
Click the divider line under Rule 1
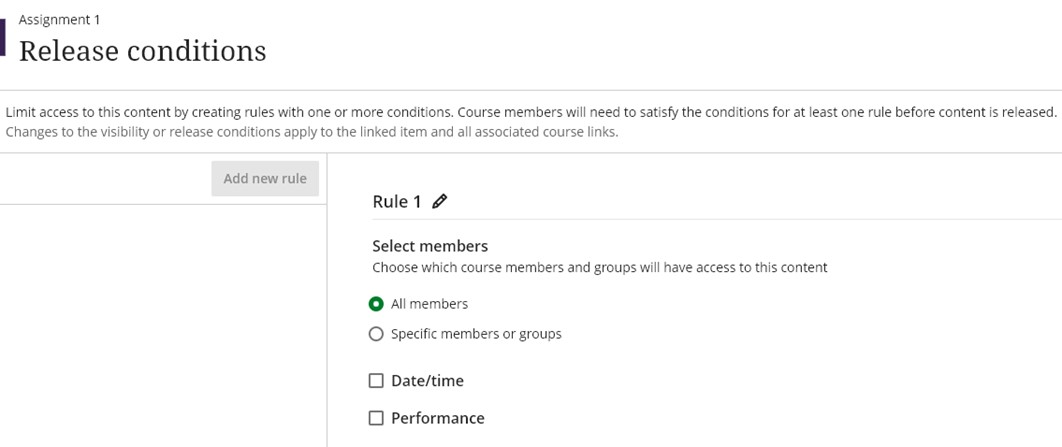coord(717,219)
